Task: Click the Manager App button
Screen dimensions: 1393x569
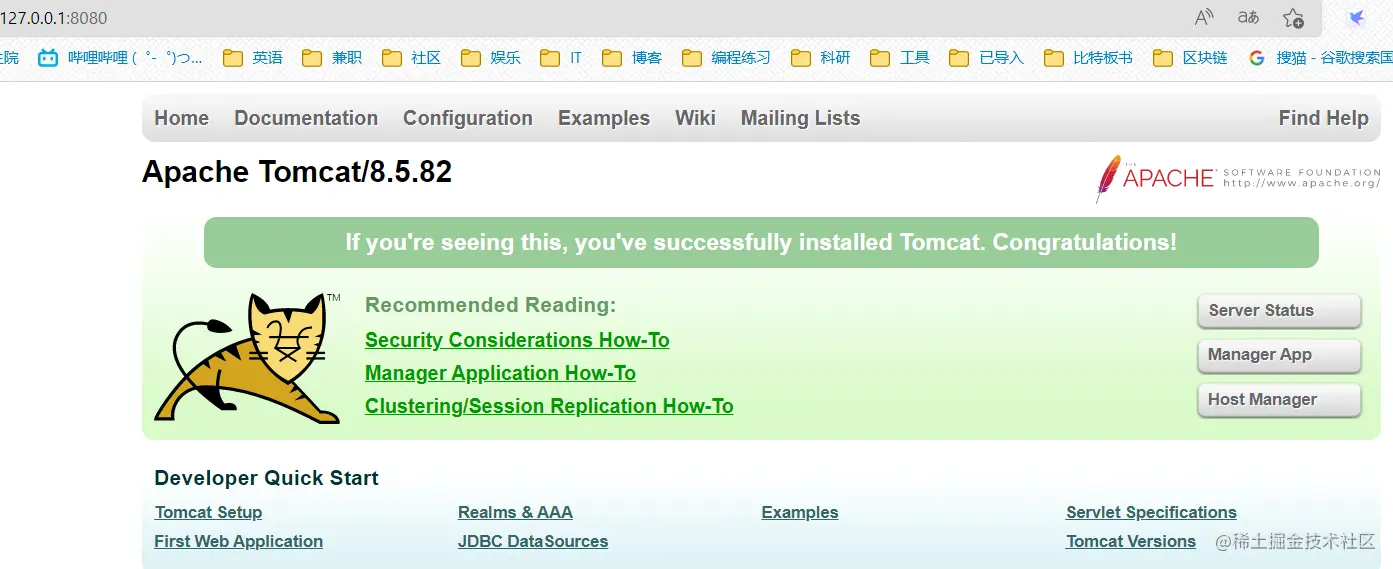Action: coord(1279,355)
